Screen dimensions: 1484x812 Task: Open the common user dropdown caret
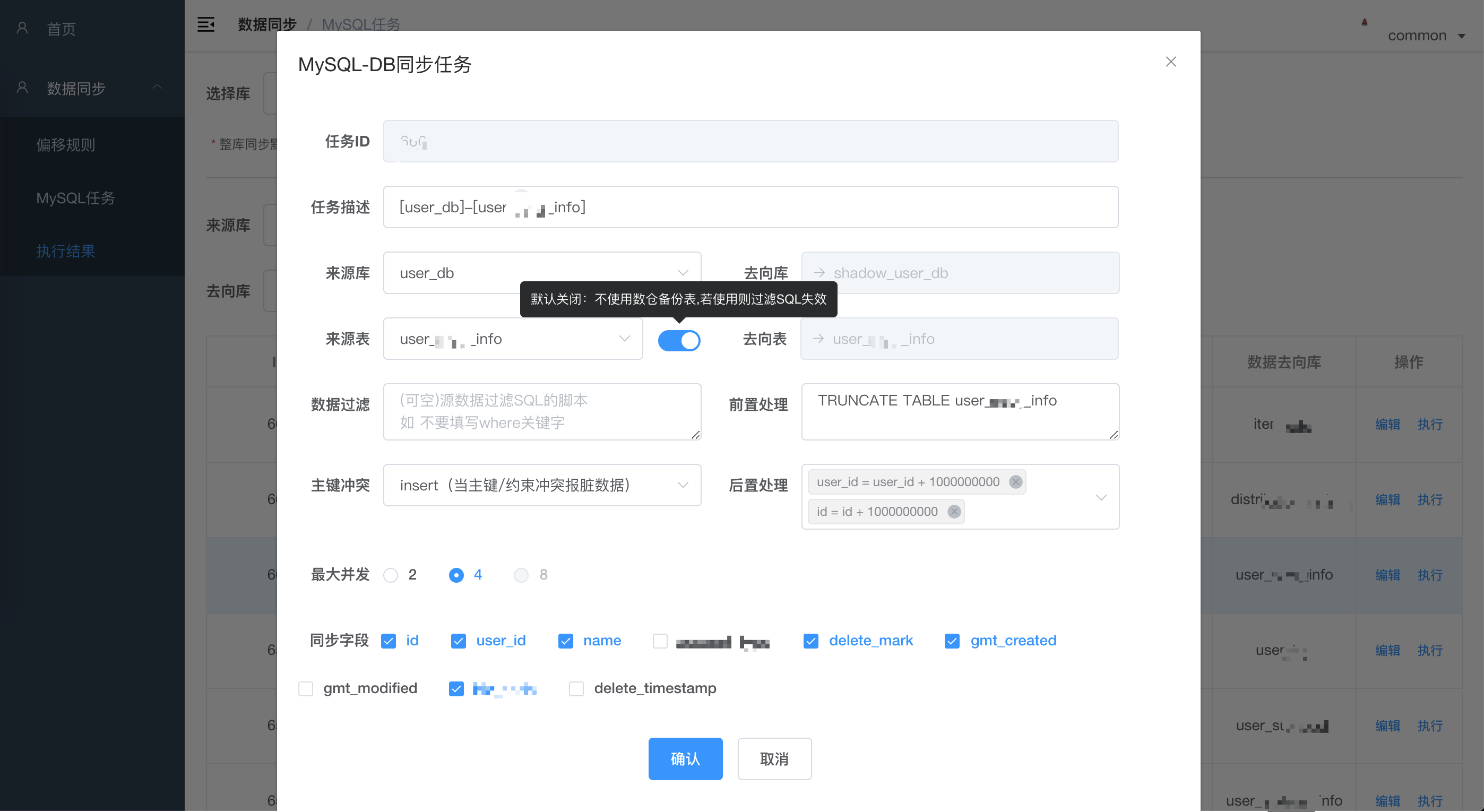click(x=1461, y=36)
